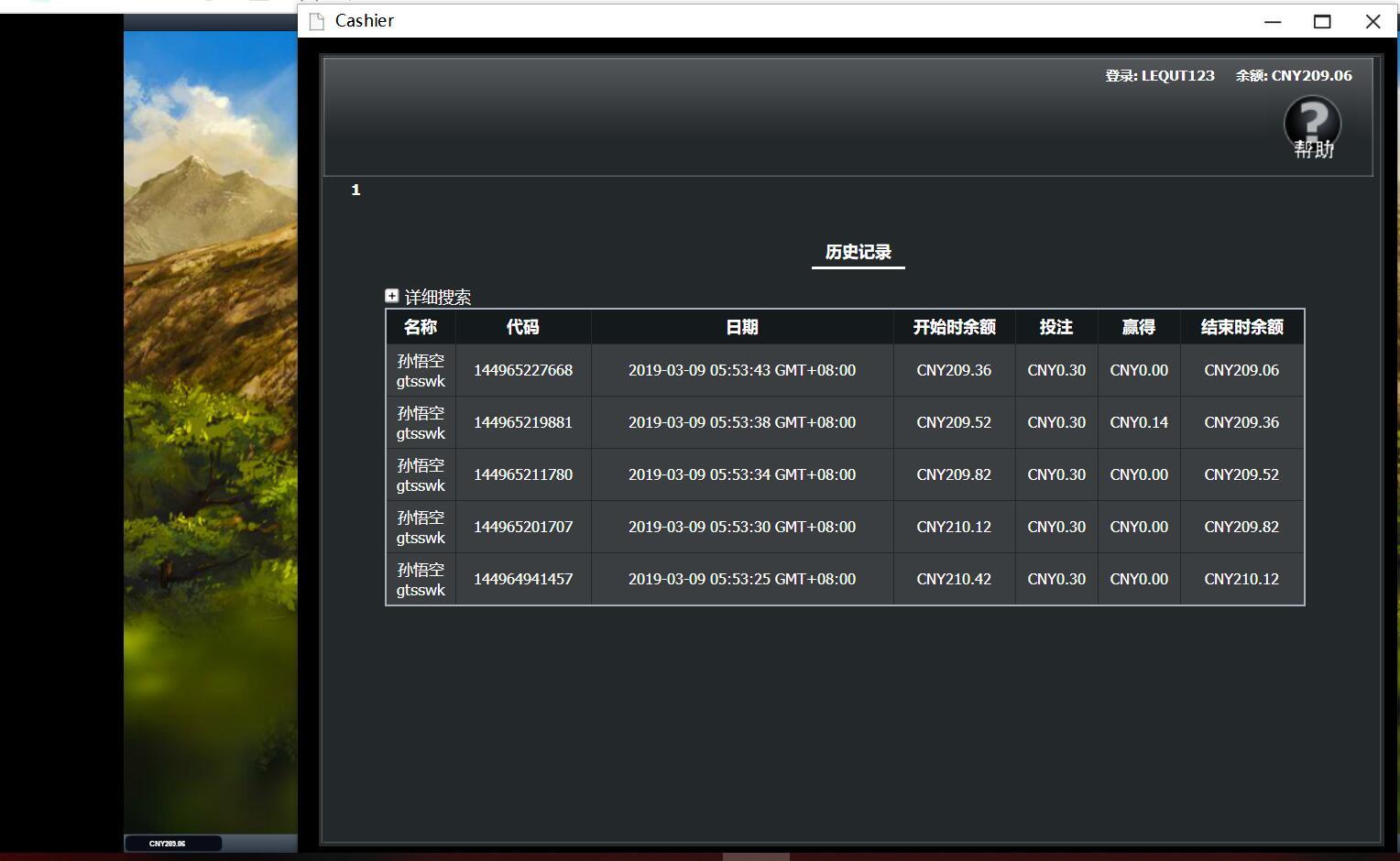This screenshot has height=861, width=1400.
Task: Click date 2019-03-09 05:53:25 GMT+08:00
Action: [742, 579]
